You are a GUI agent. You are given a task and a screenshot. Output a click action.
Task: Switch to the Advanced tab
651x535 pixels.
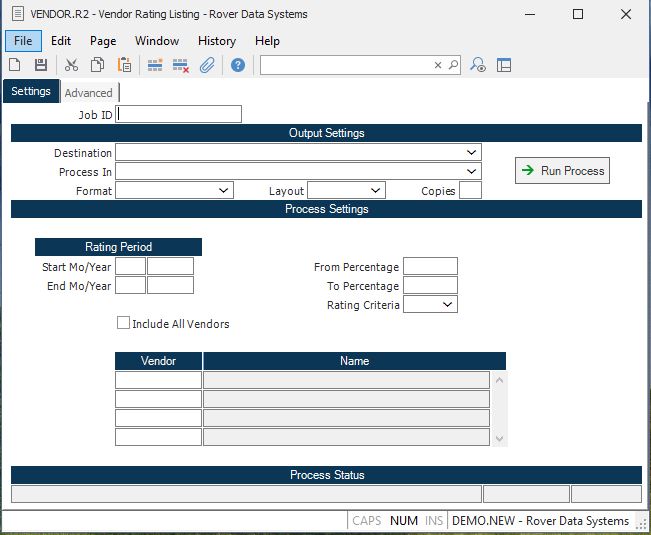click(88, 93)
